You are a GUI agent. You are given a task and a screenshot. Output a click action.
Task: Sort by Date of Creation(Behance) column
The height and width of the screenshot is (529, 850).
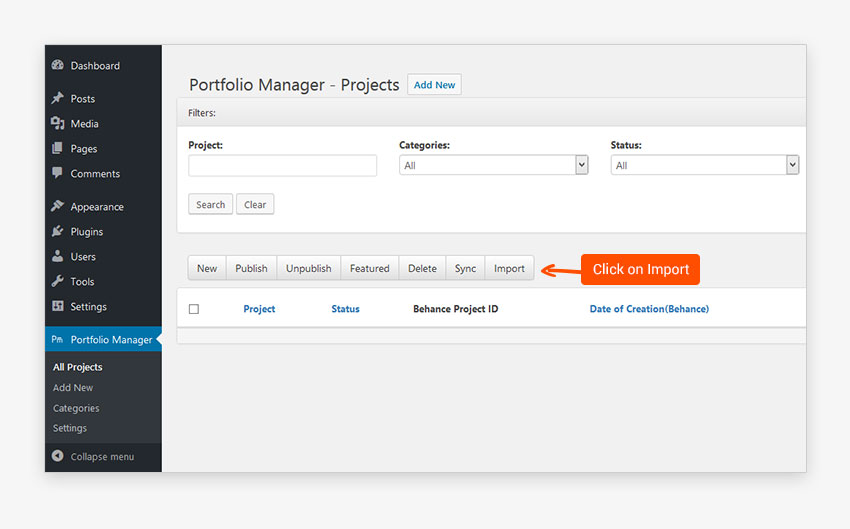click(x=649, y=309)
